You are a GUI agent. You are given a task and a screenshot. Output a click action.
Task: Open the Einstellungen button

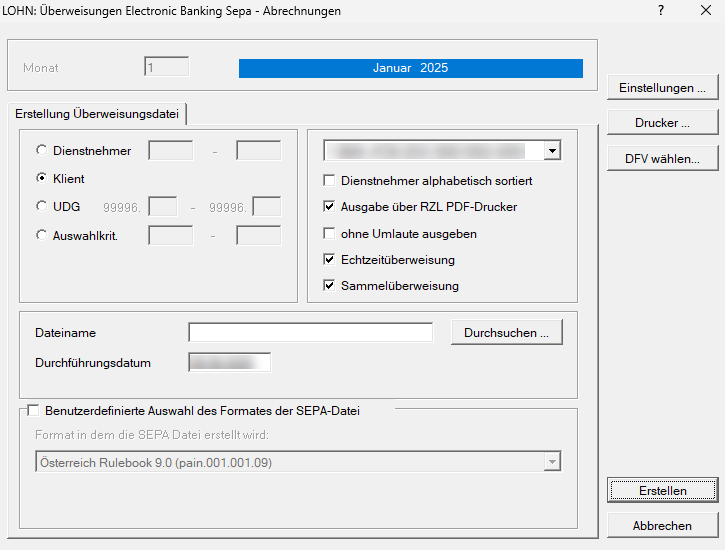662,88
